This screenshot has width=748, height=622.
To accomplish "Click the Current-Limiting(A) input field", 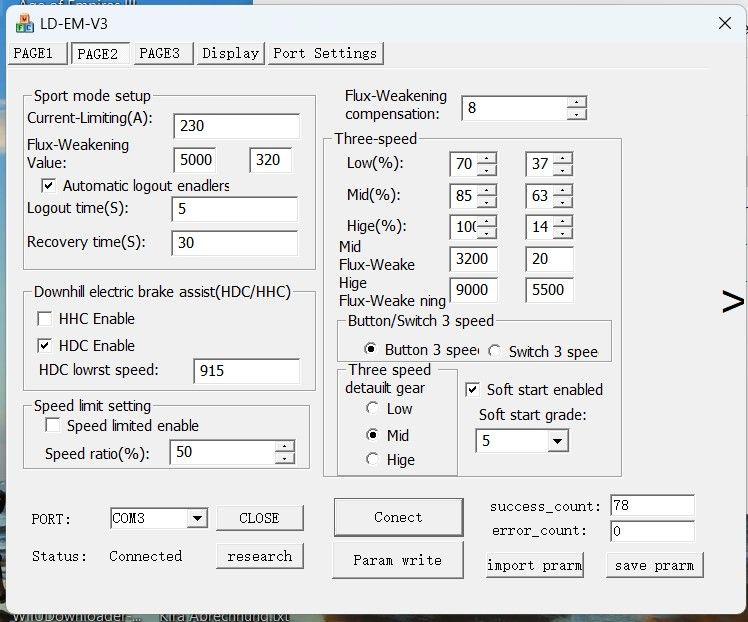I will pos(236,126).
